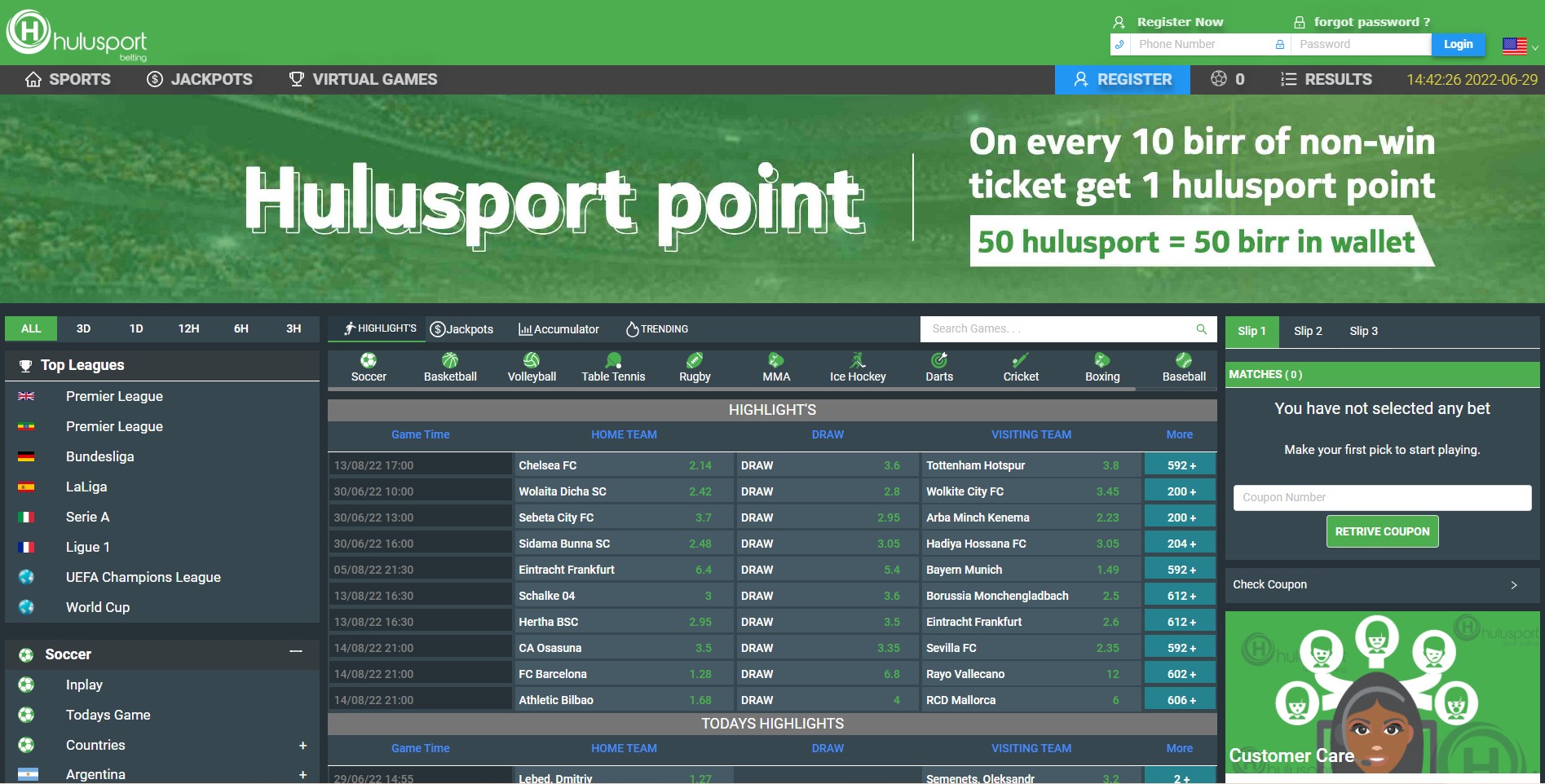
Task: Open the JACKPOTS menu
Action: tap(200, 79)
